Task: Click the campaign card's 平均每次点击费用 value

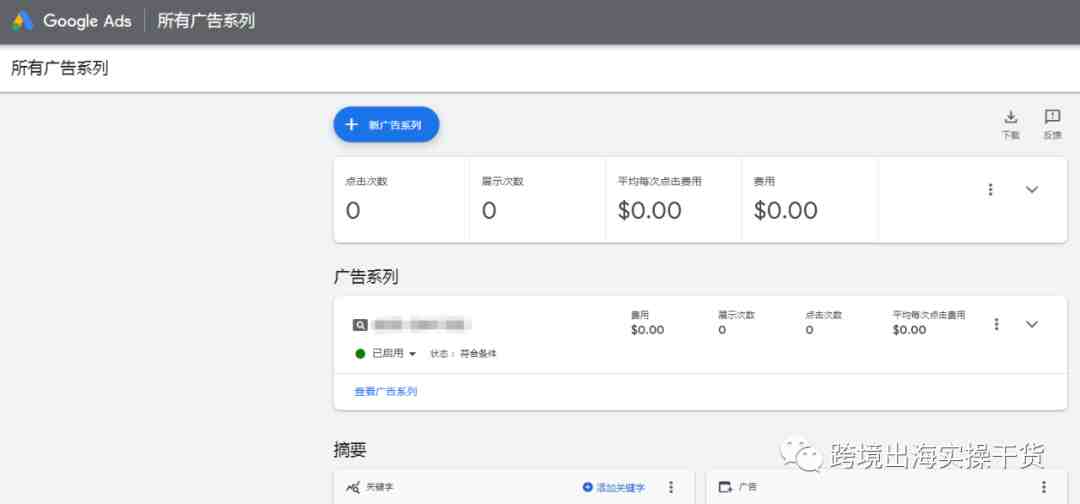Action: point(909,330)
